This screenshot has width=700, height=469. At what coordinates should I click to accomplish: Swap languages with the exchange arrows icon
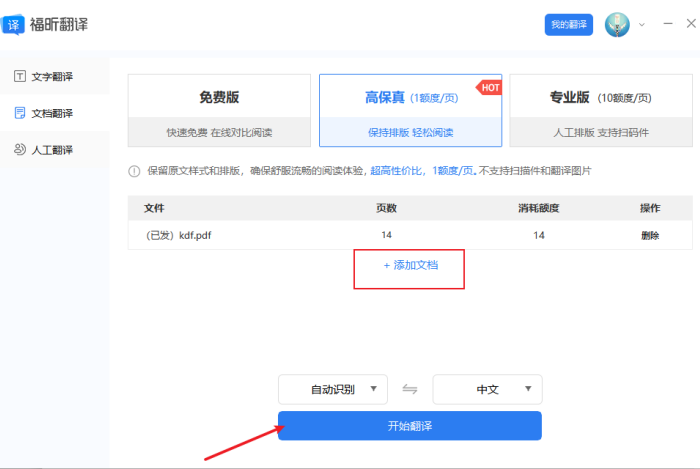click(410, 389)
